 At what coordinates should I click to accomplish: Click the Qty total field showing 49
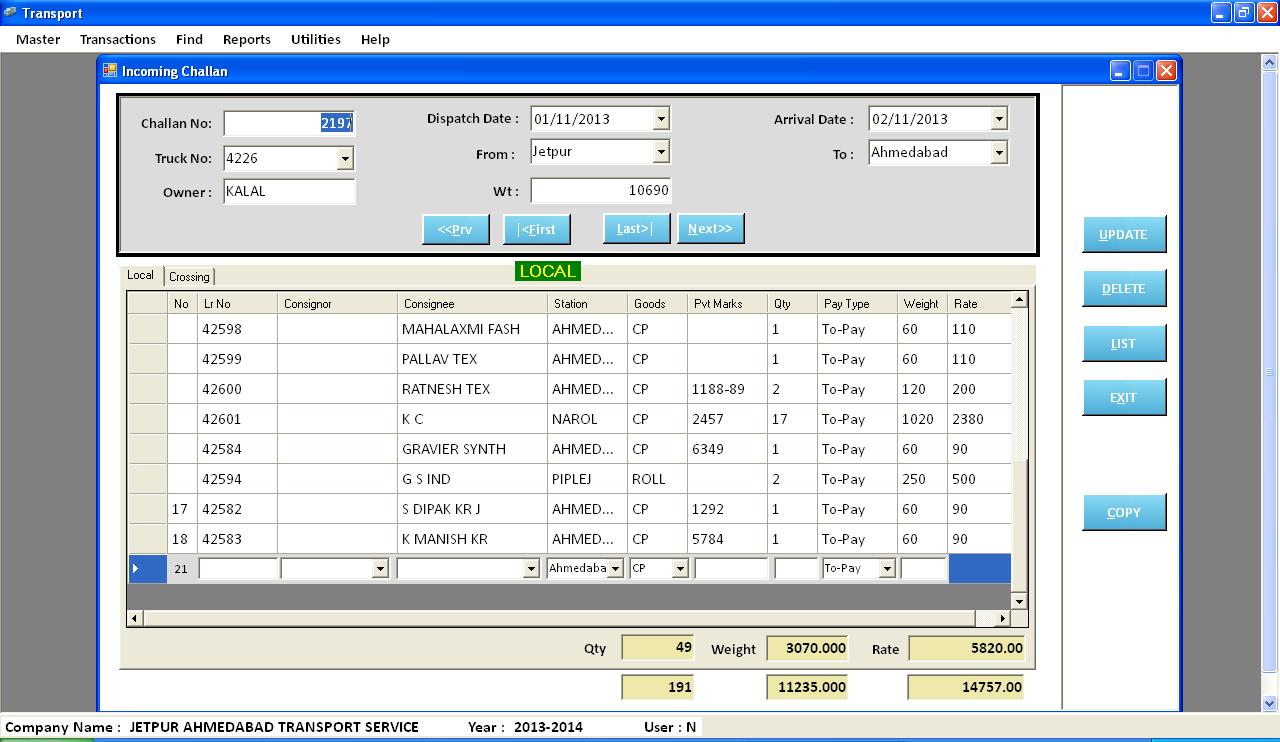pyautogui.click(x=658, y=648)
